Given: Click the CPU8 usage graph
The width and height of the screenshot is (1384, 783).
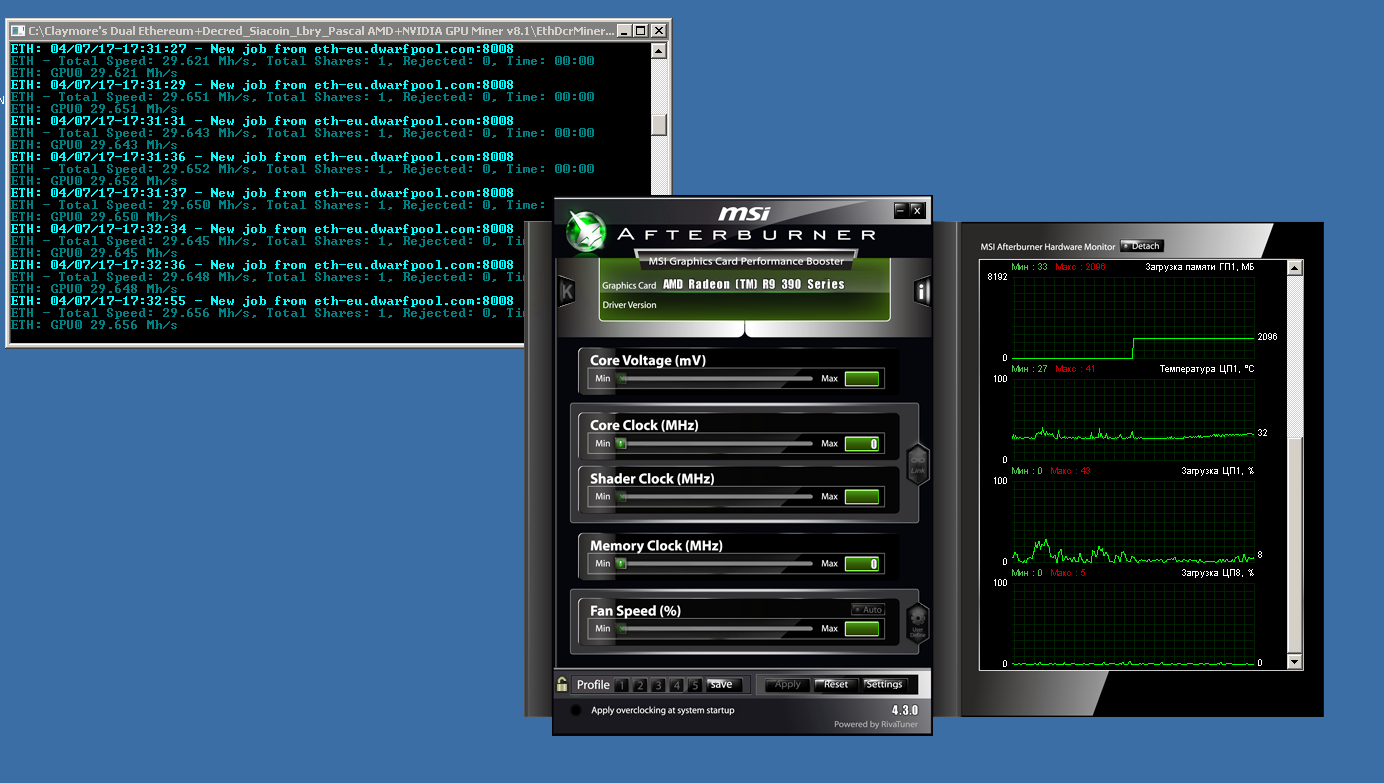Looking at the screenshot, I should 1133,623.
